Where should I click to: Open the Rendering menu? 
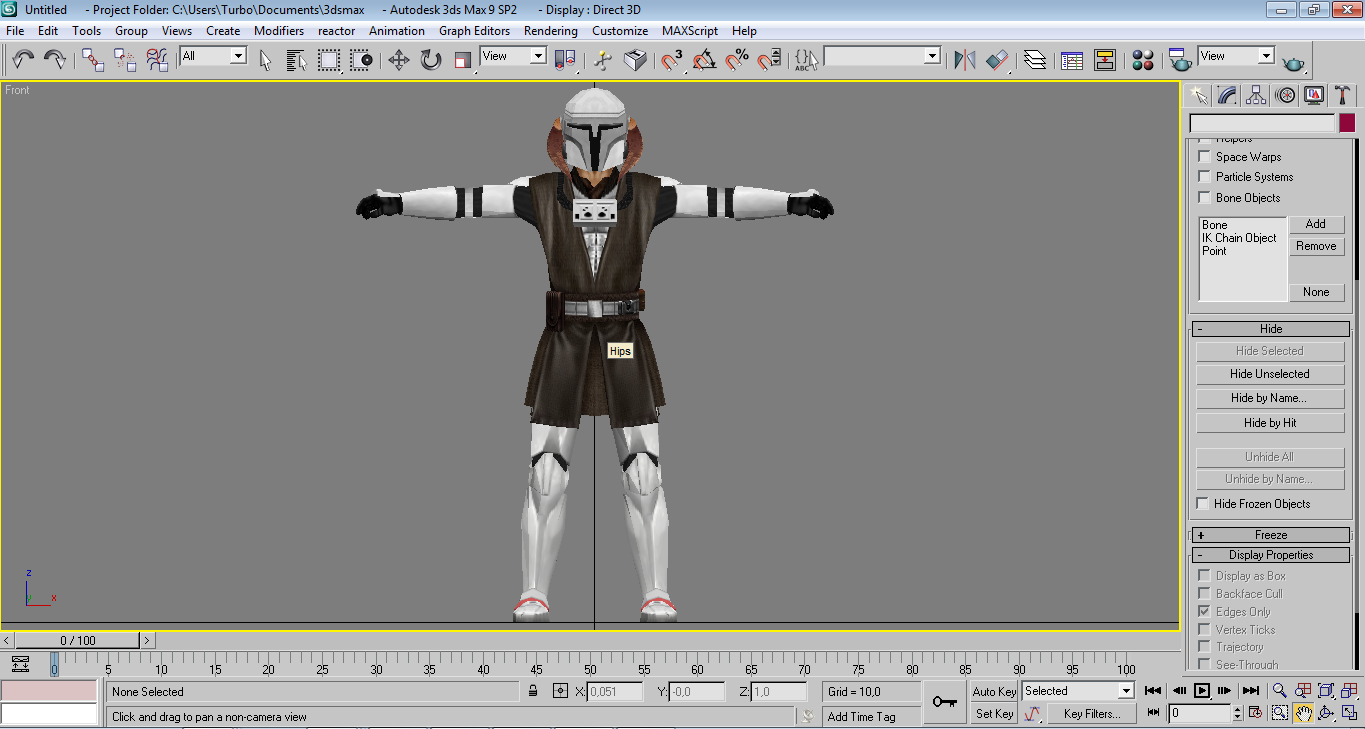point(551,31)
